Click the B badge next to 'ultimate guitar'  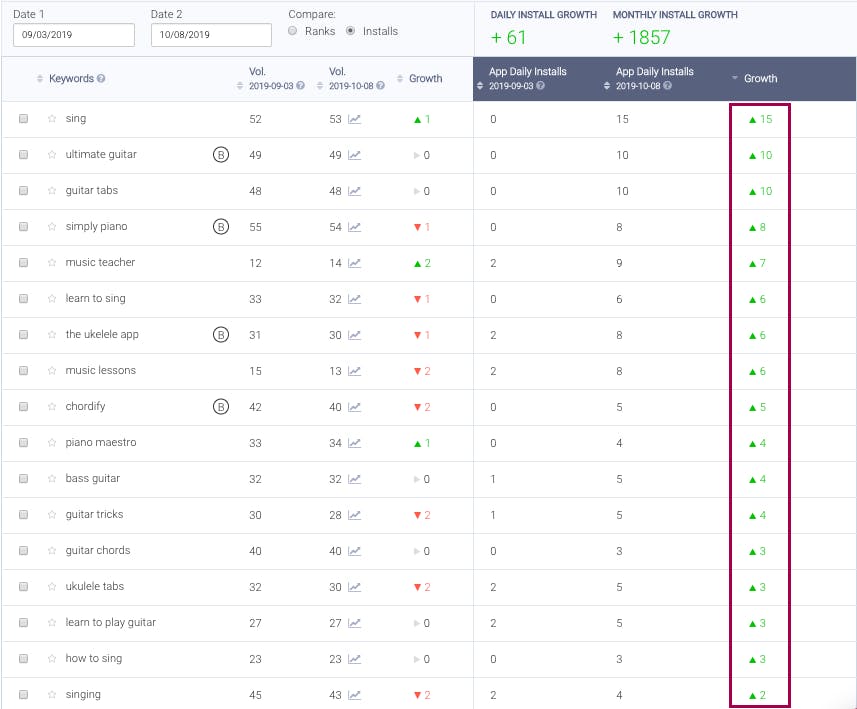click(220, 155)
